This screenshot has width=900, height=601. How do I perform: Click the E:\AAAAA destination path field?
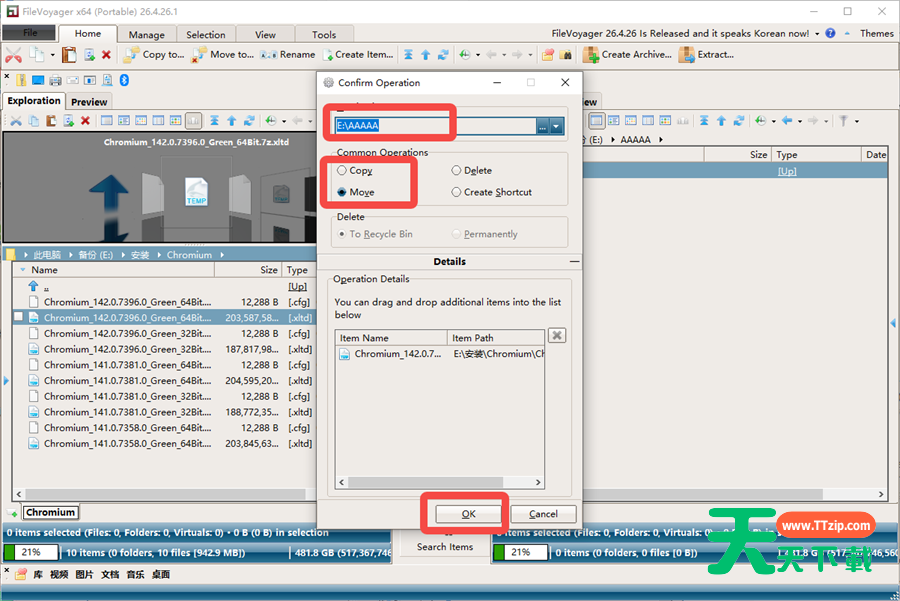click(x=435, y=126)
